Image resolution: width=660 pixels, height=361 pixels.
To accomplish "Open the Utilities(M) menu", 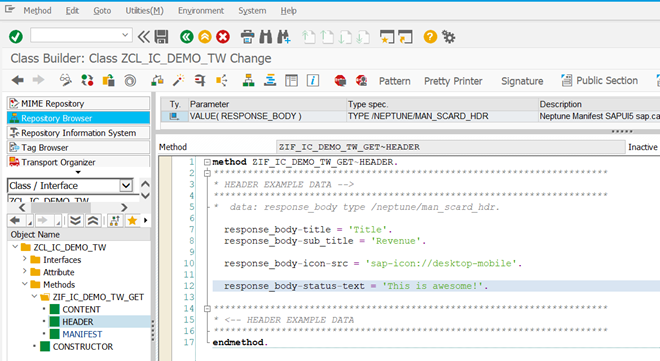I will click(x=144, y=11).
